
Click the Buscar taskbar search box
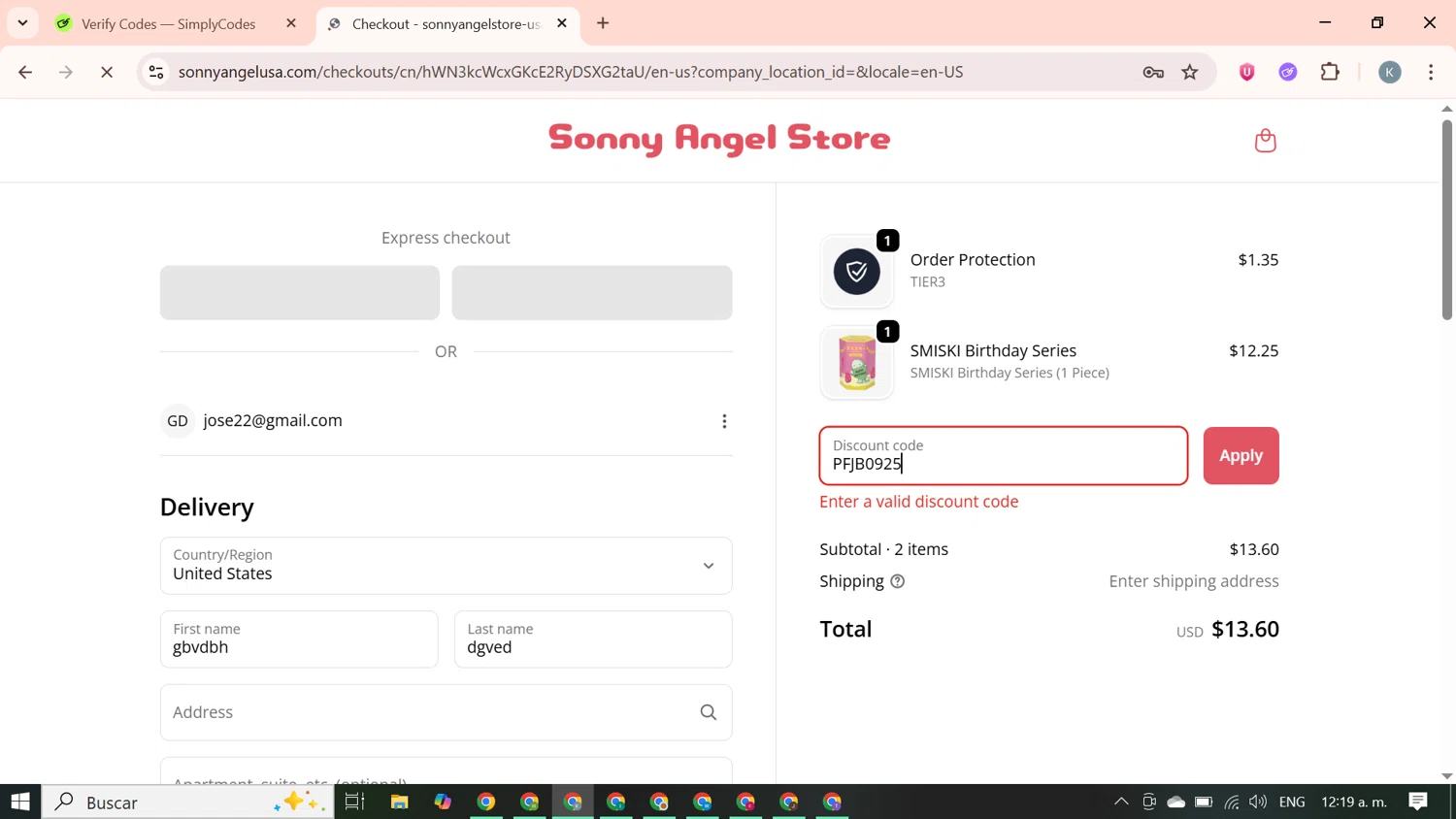pos(188,802)
